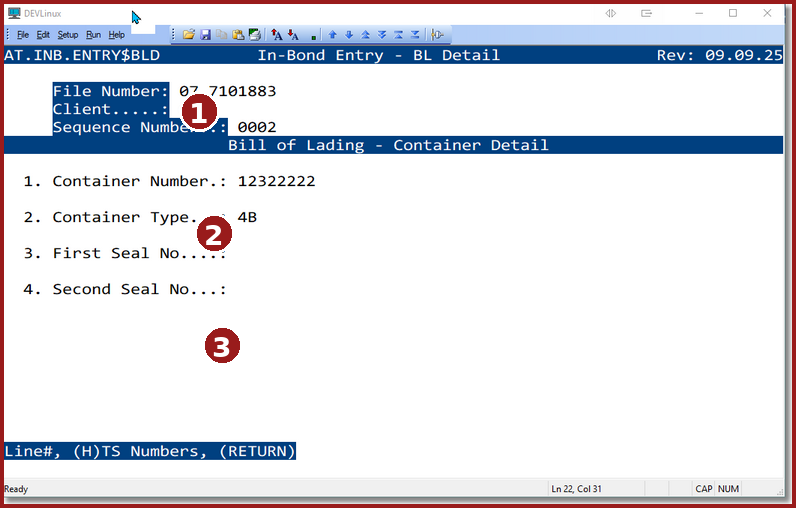The image size is (796, 508).
Task: Increase font size with red up-arrow A
Action: 277,34
